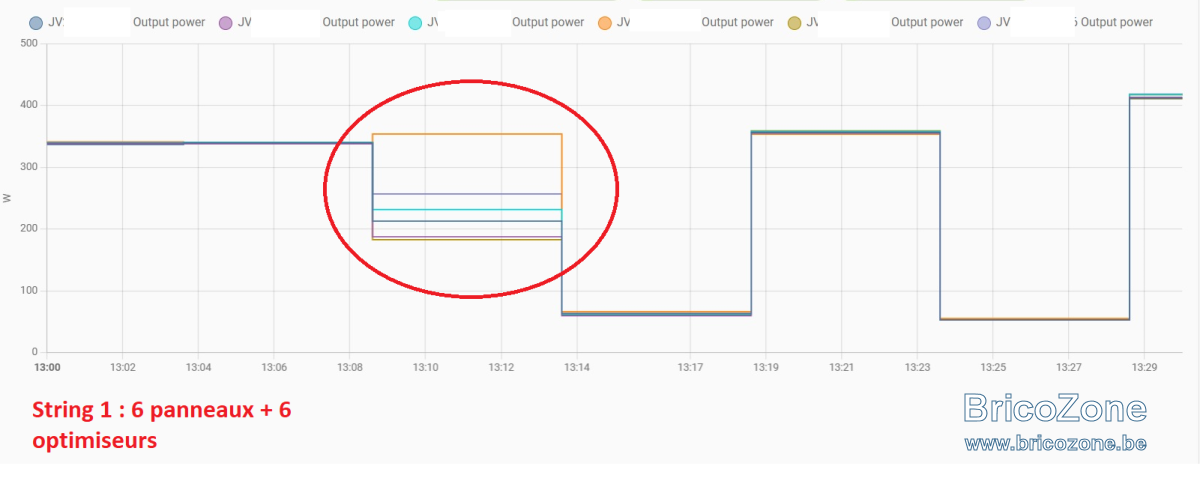The image size is (1200, 487).
Task: Click the first Output power legend label
Action: click(x=169, y=22)
